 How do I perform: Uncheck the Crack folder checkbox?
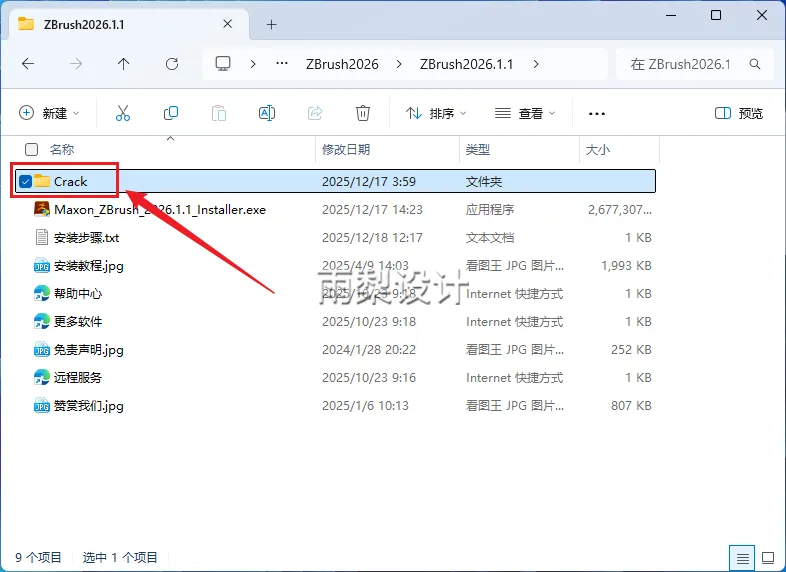(26, 181)
